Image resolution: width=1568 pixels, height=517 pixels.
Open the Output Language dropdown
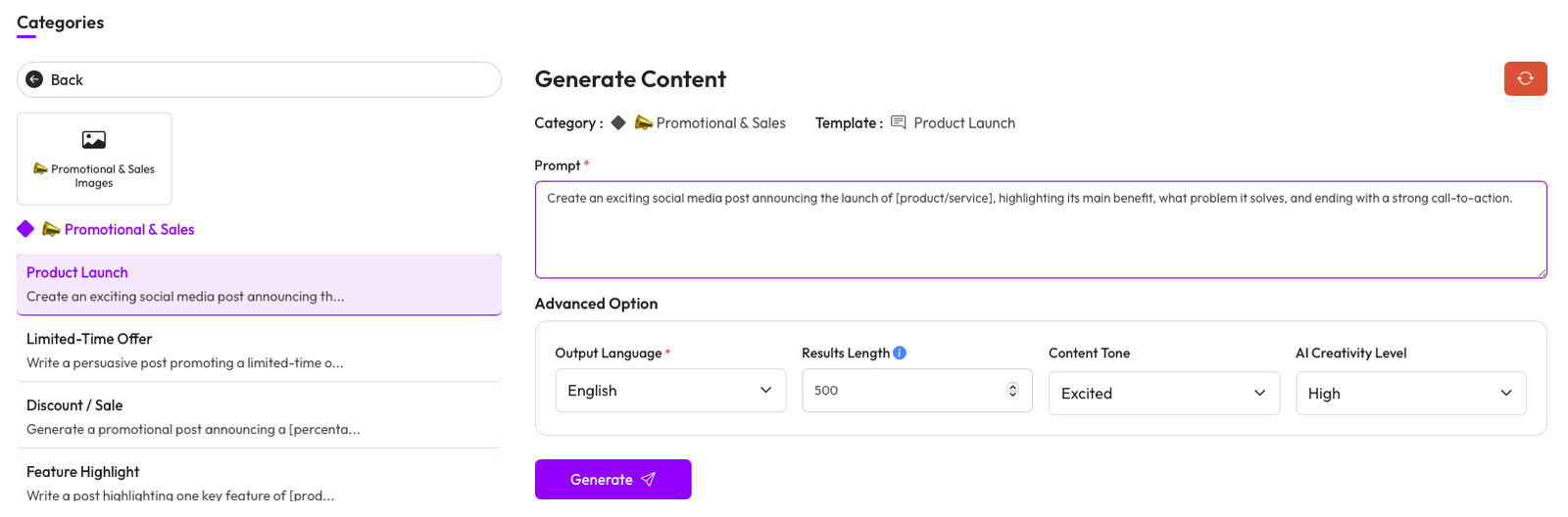pyautogui.click(x=670, y=390)
